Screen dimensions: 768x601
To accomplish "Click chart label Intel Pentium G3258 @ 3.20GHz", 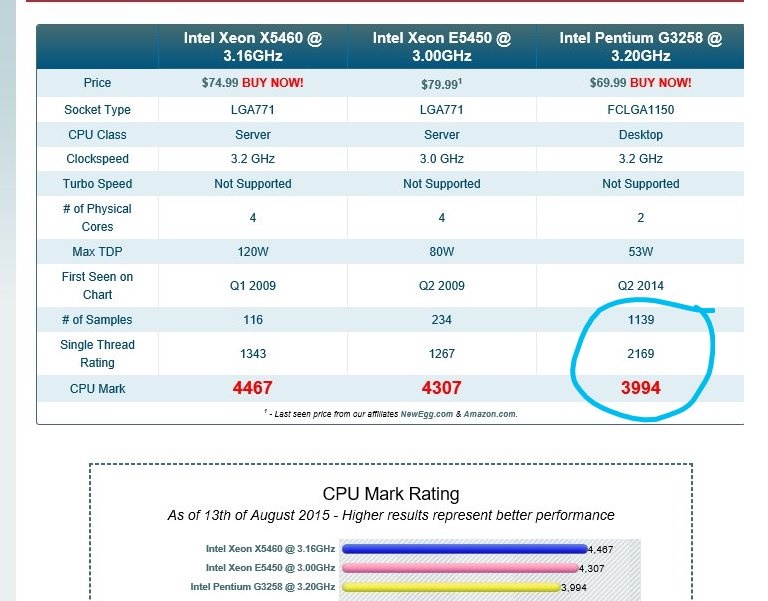I will pyautogui.click(x=263, y=587).
